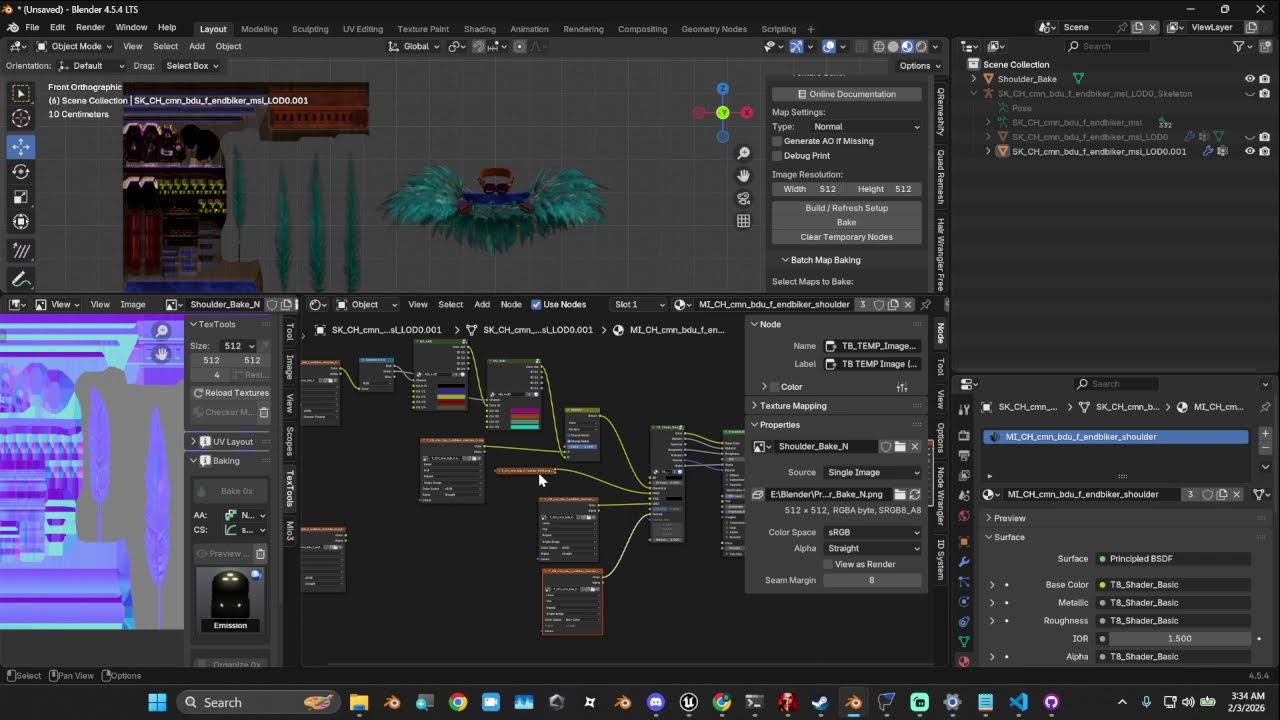Screen dimensions: 1280x720
Task: Switch to the Shading workspace tab
Action: click(x=479, y=29)
